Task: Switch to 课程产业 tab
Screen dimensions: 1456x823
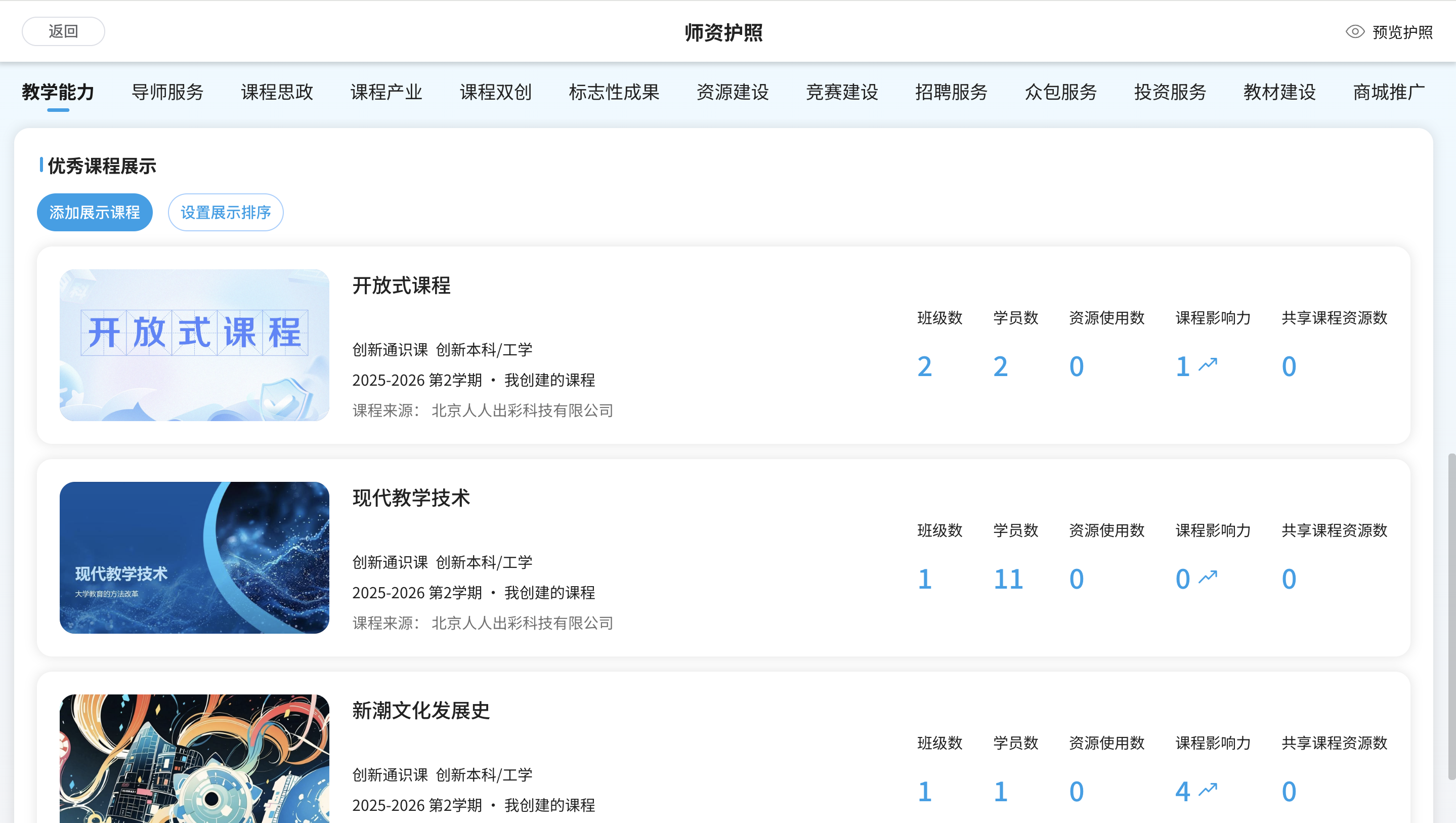Action: click(387, 92)
